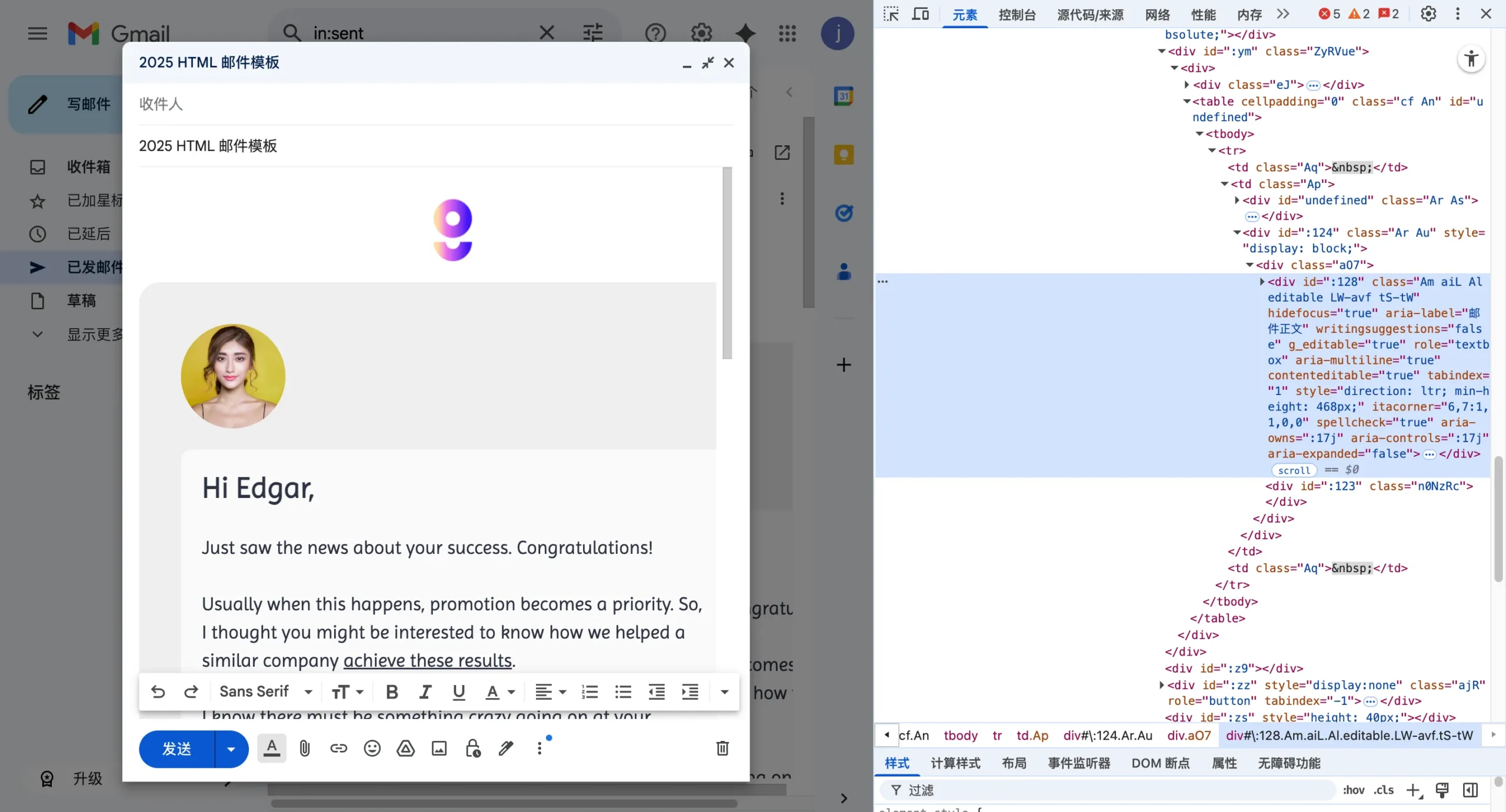
Task: Click the achieve these results link
Action: coord(428,660)
